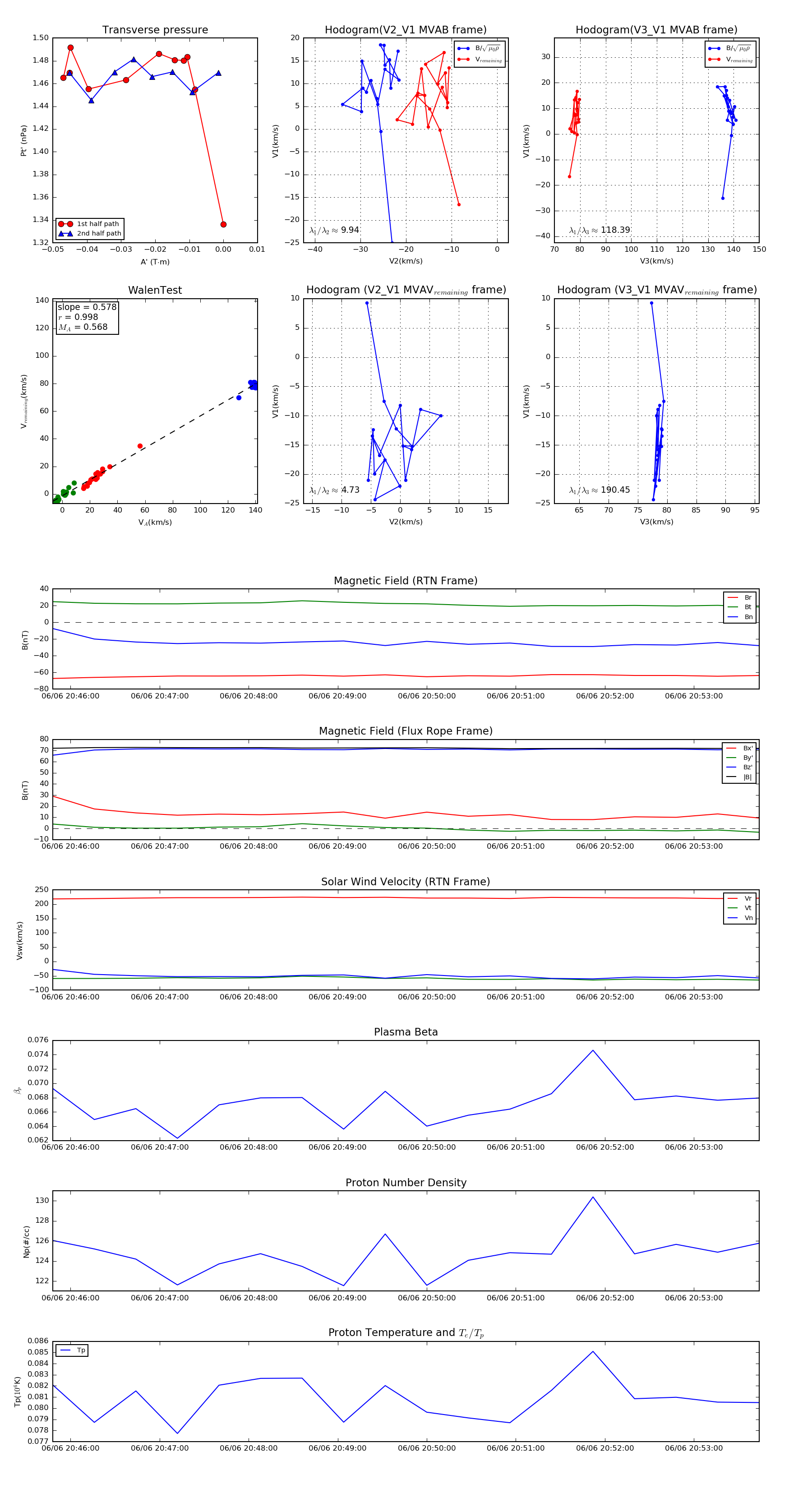Viewport: 812px width, 1489px height.
Task: Click the '2nd half path' legend entry
Action: click(x=90, y=234)
